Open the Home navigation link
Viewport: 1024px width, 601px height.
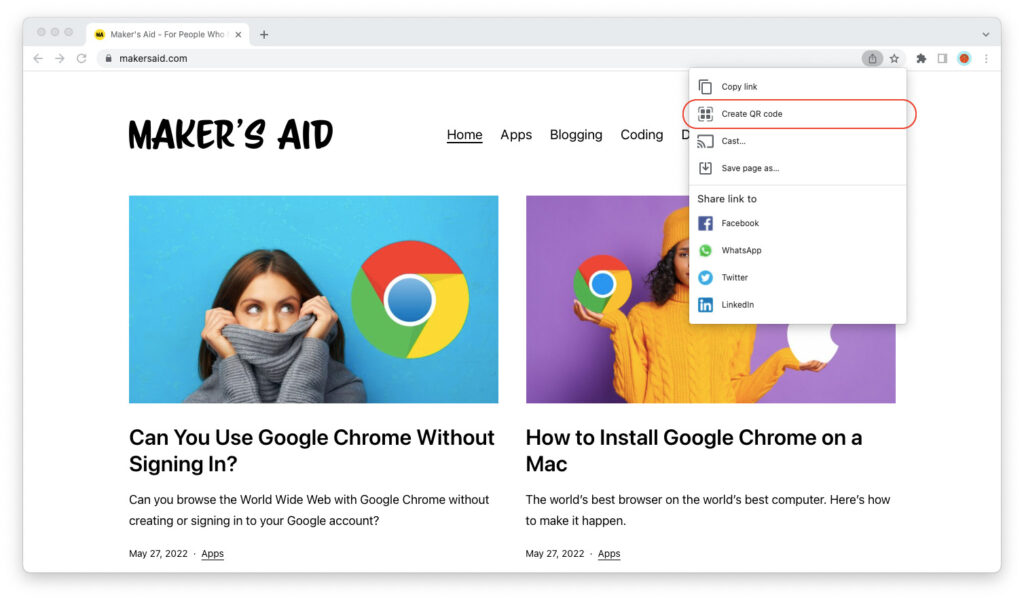tap(464, 135)
